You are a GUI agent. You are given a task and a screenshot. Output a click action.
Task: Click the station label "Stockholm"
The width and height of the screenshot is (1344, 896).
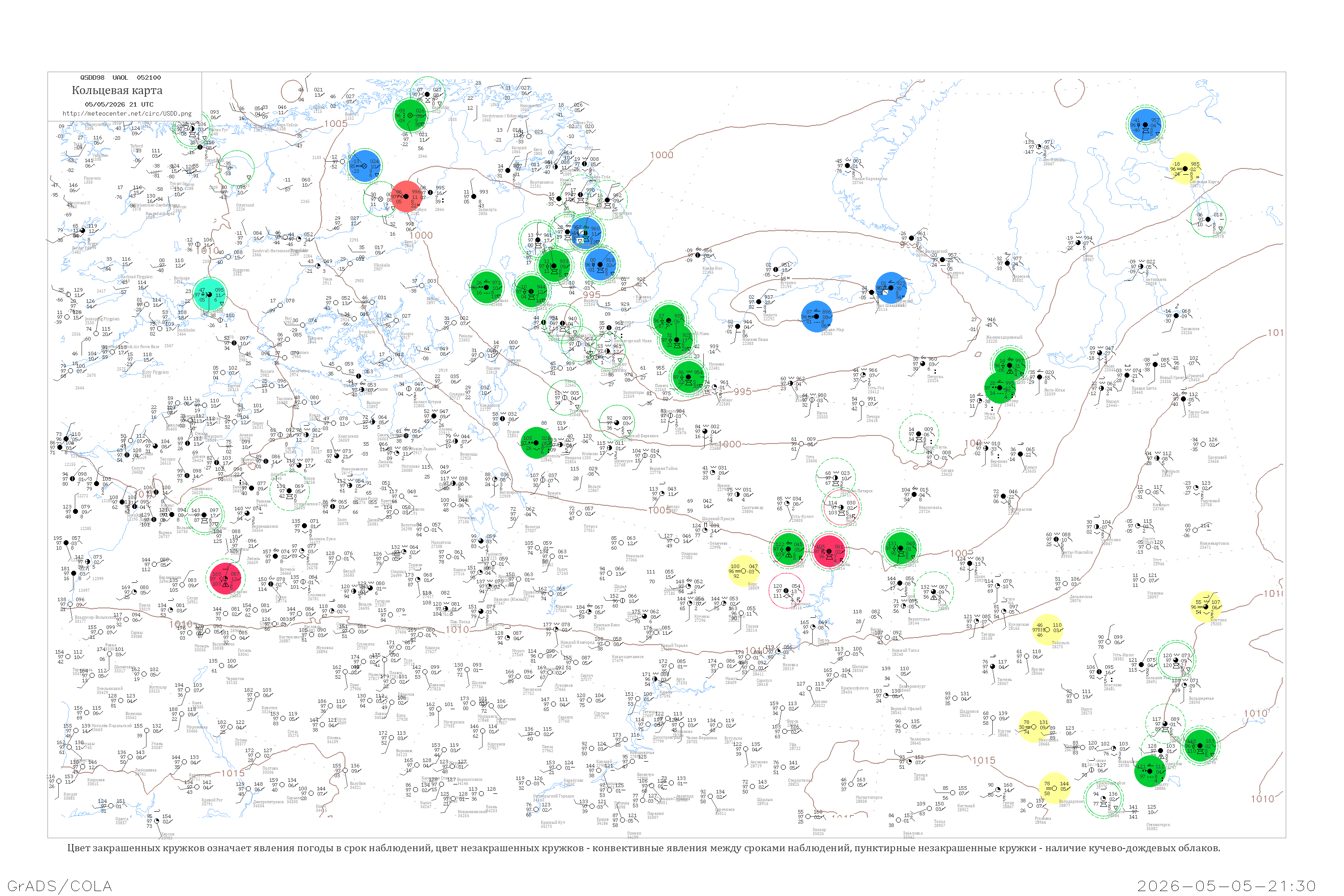tap(186, 331)
